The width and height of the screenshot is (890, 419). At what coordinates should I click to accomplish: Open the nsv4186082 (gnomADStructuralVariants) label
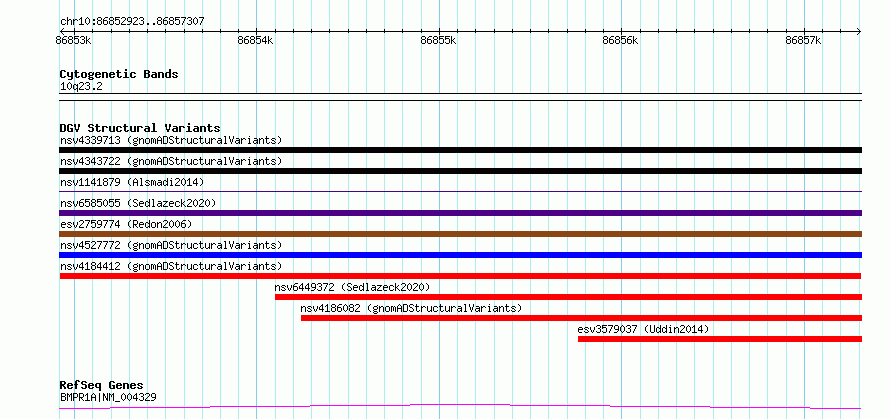pyautogui.click(x=411, y=308)
